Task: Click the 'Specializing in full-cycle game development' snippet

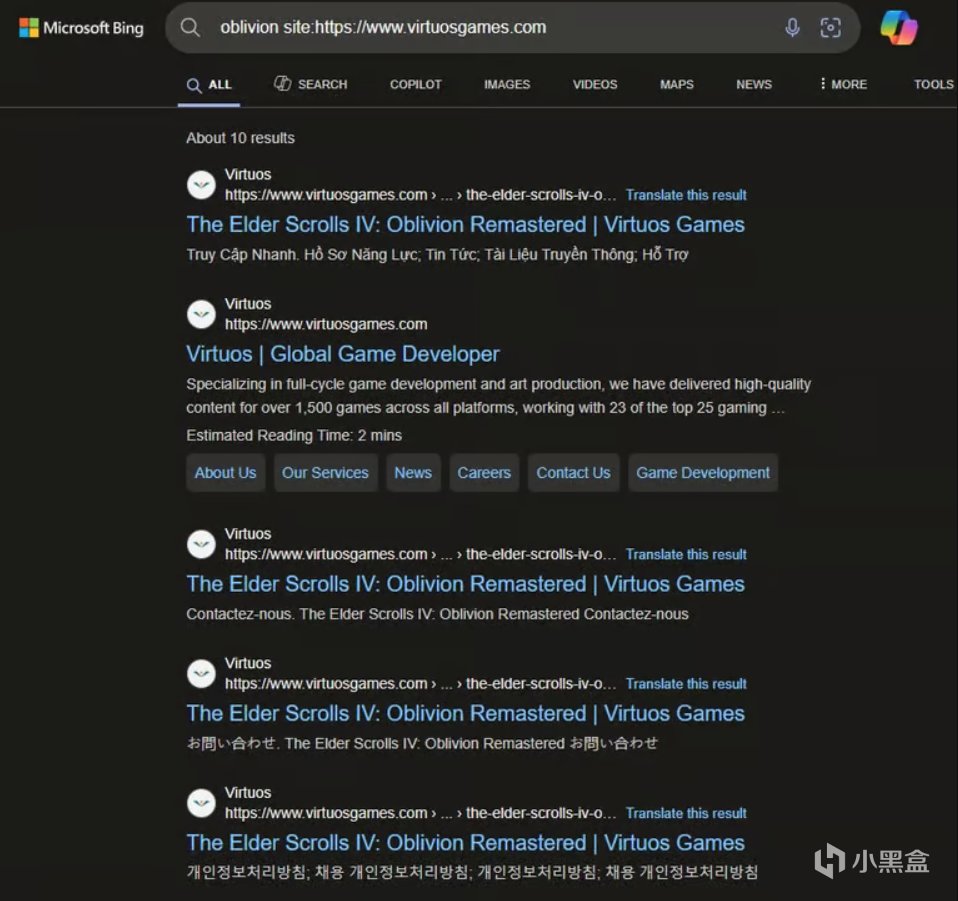Action: click(499, 396)
